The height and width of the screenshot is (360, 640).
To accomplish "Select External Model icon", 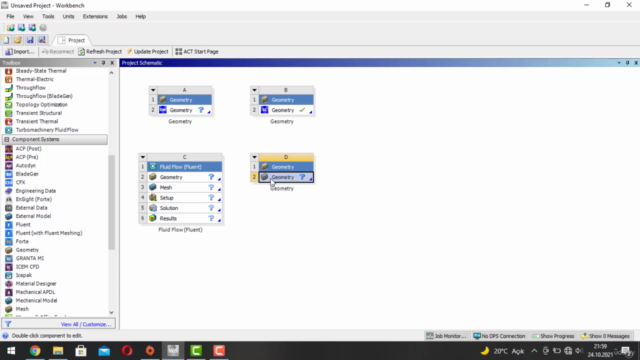I will (x=9, y=216).
